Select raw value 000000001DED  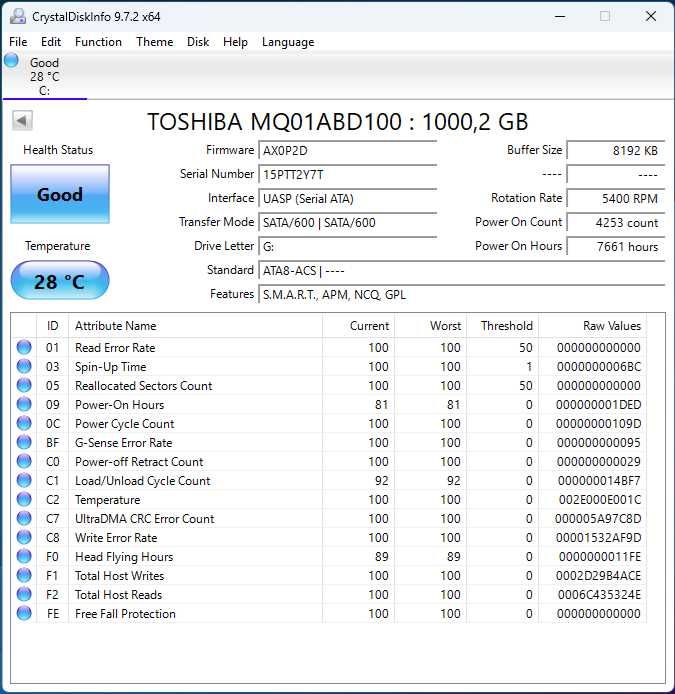598,405
